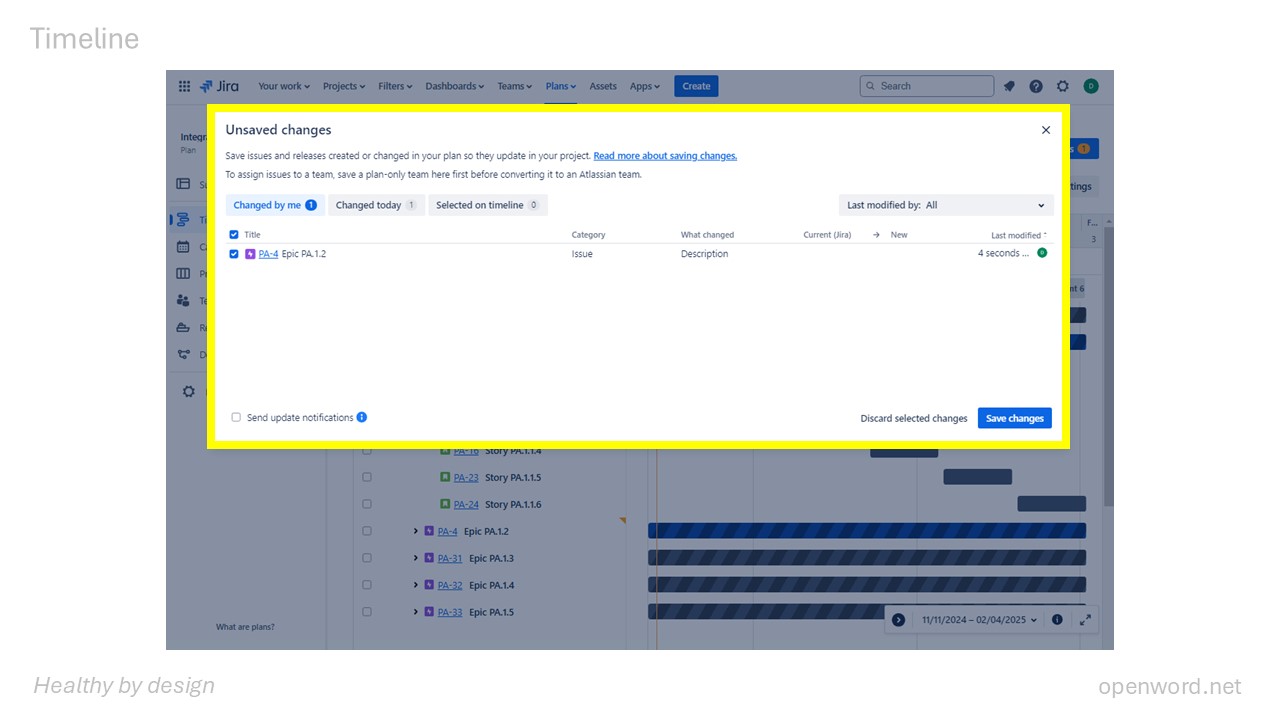Image resolution: width=1280 pixels, height=720 pixels.
Task: Open Read more about saving changes link
Action: (665, 156)
